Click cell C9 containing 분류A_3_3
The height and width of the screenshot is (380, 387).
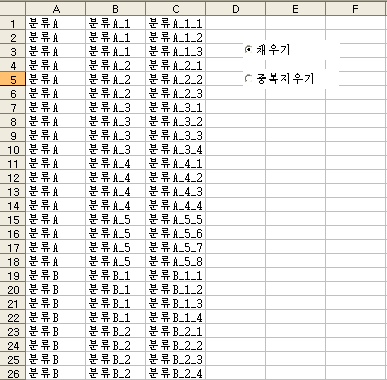pyautogui.click(x=176, y=135)
